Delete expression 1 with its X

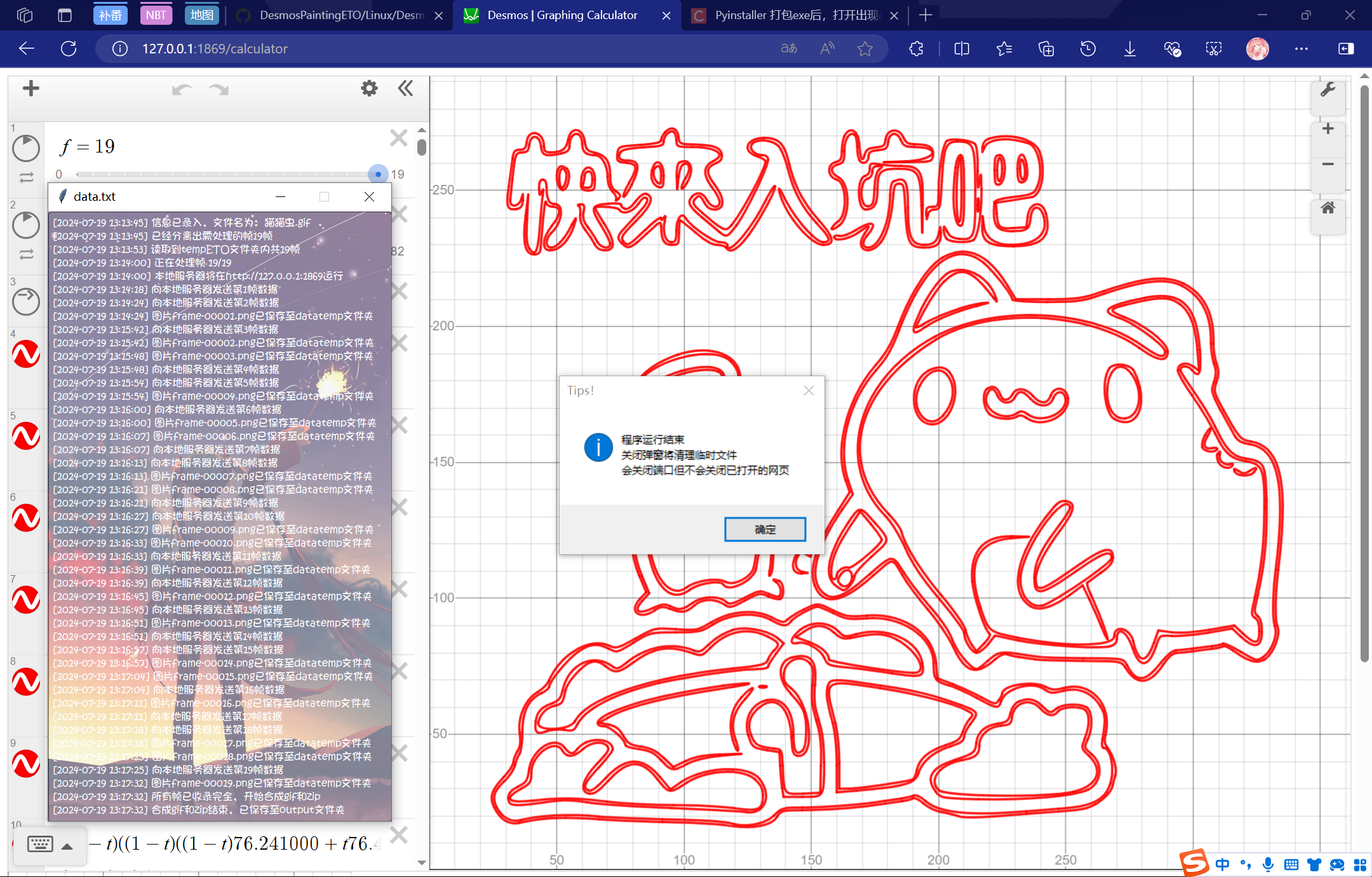398,138
